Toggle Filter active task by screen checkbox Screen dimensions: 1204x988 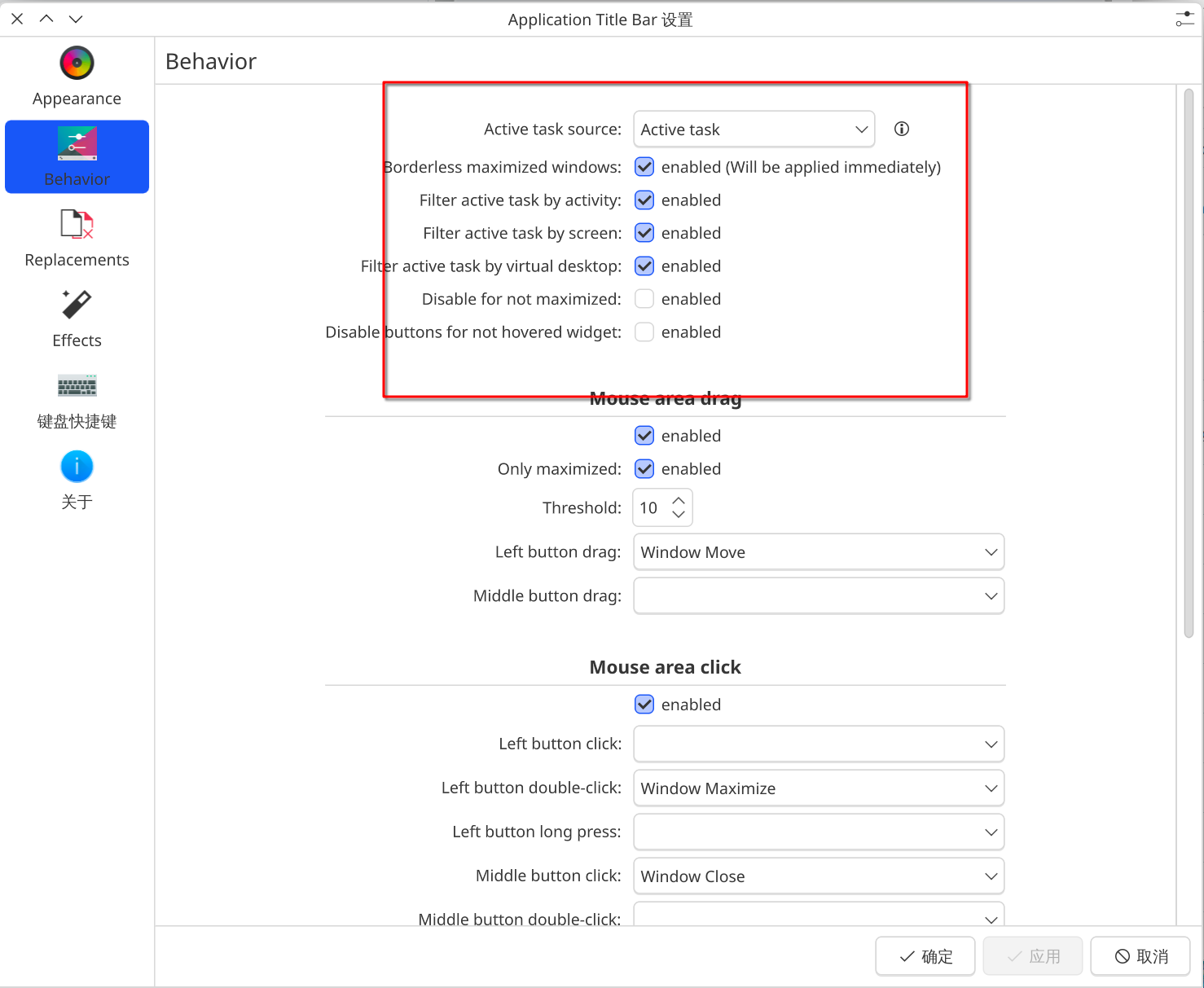[x=644, y=233]
